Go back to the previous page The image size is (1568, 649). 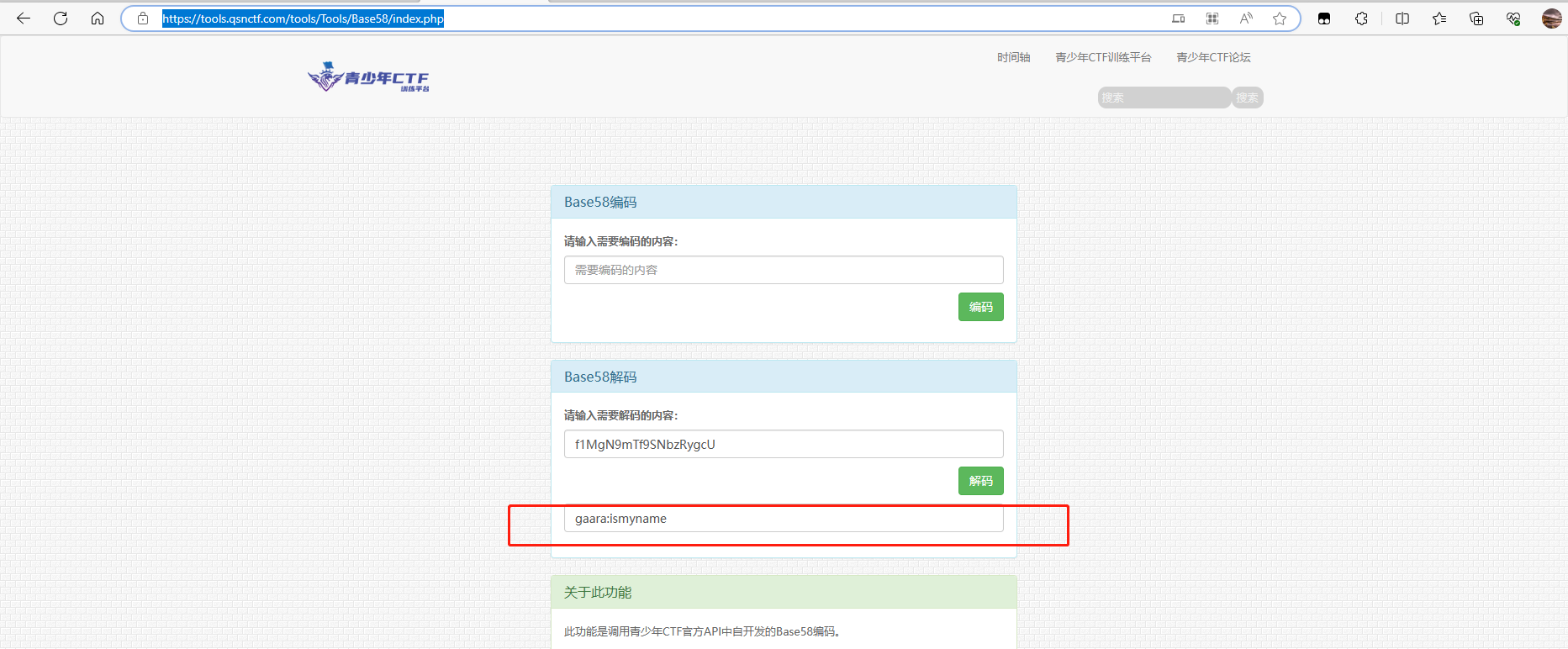[x=24, y=18]
